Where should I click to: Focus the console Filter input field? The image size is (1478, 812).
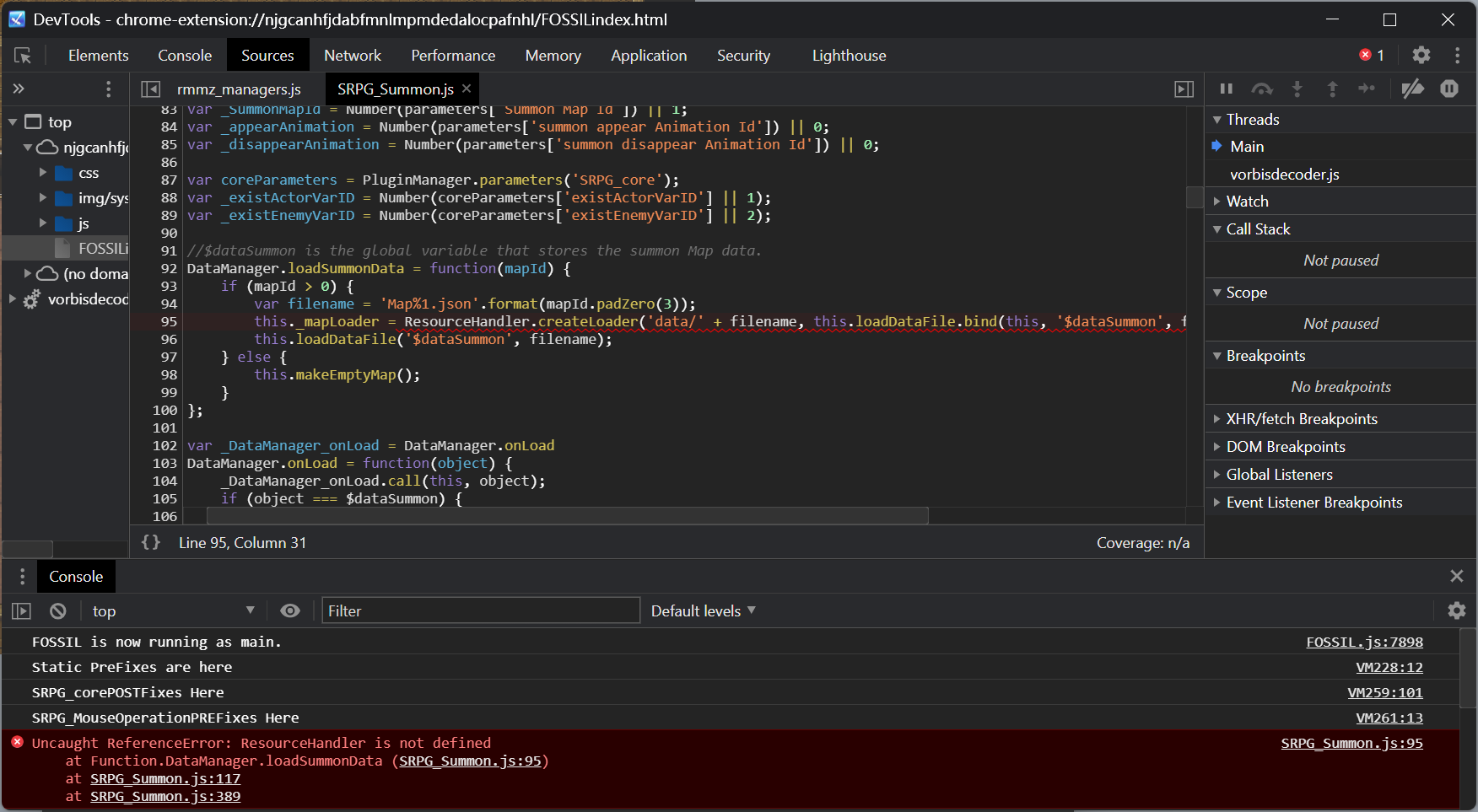click(481, 610)
